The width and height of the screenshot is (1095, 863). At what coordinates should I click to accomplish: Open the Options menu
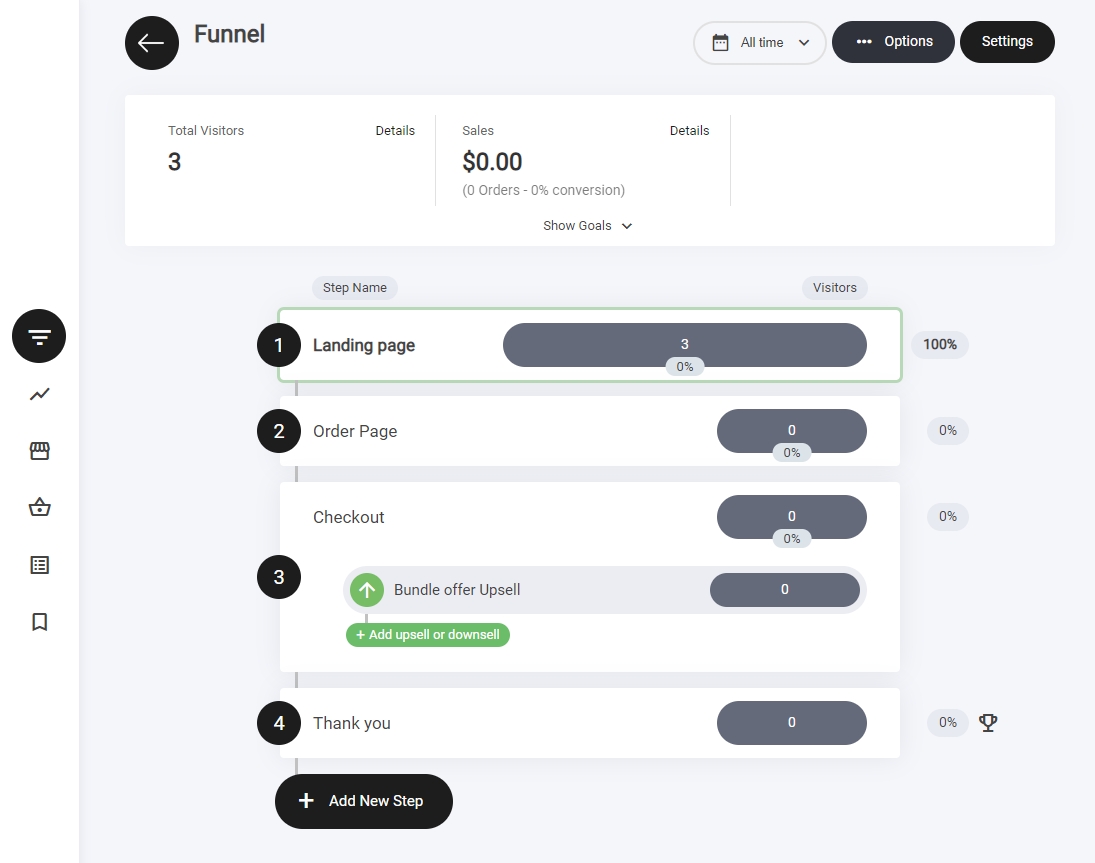click(x=893, y=42)
